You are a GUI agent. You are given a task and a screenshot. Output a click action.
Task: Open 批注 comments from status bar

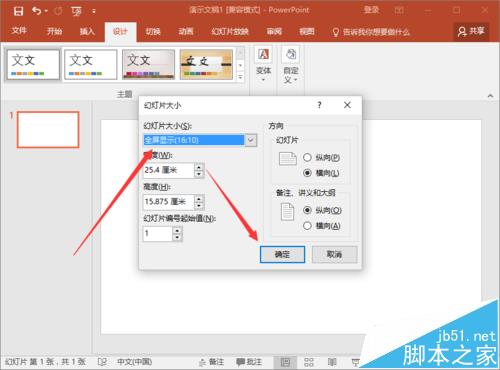[x=249, y=362]
